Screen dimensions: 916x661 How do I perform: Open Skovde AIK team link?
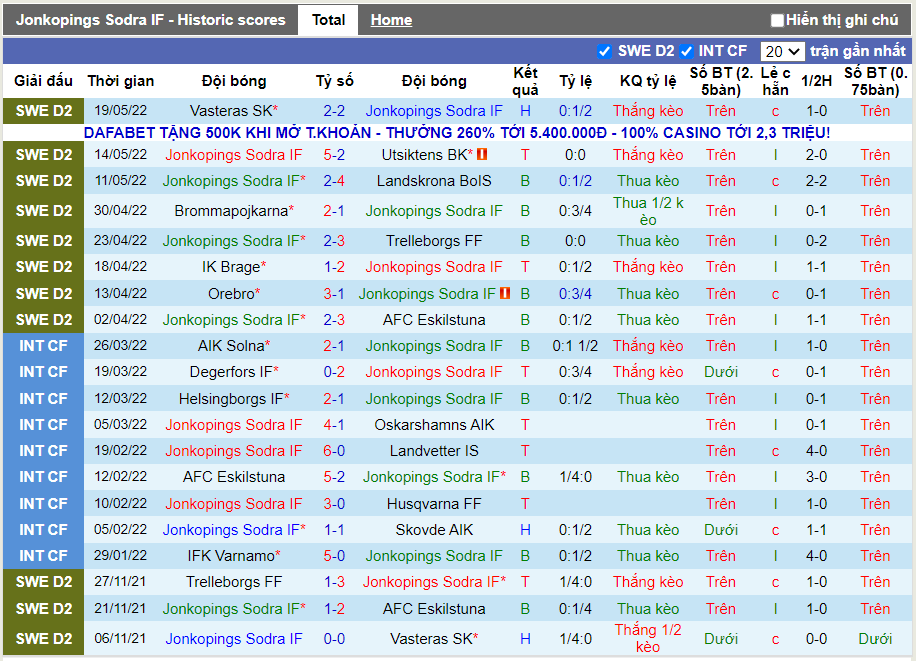pos(433,530)
